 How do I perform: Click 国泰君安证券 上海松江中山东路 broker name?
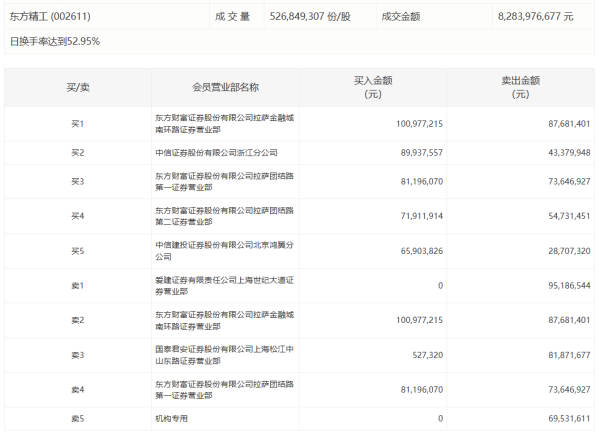click(x=225, y=355)
